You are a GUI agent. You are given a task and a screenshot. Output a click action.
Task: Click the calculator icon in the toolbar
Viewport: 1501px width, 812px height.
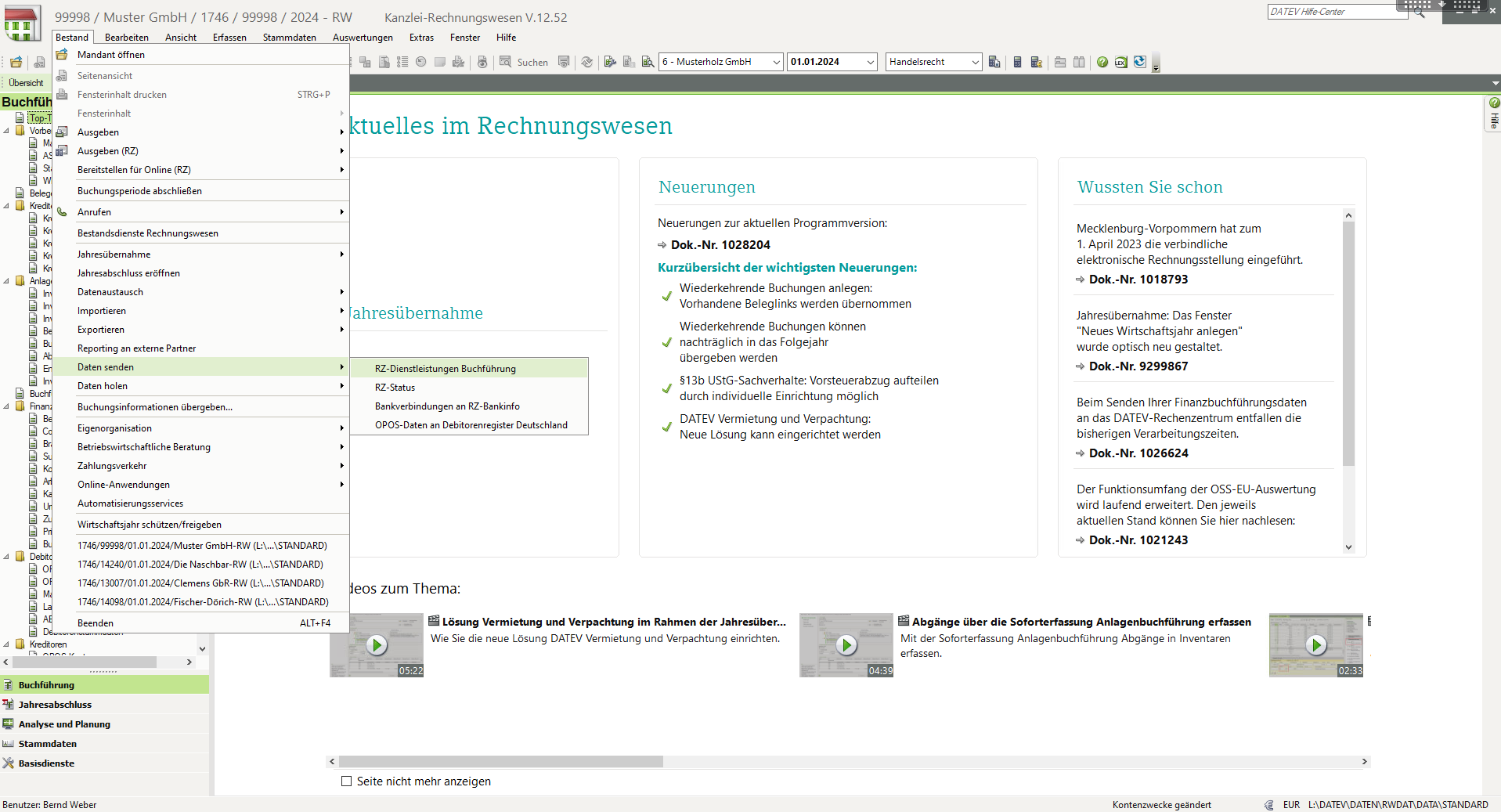click(x=1017, y=62)
